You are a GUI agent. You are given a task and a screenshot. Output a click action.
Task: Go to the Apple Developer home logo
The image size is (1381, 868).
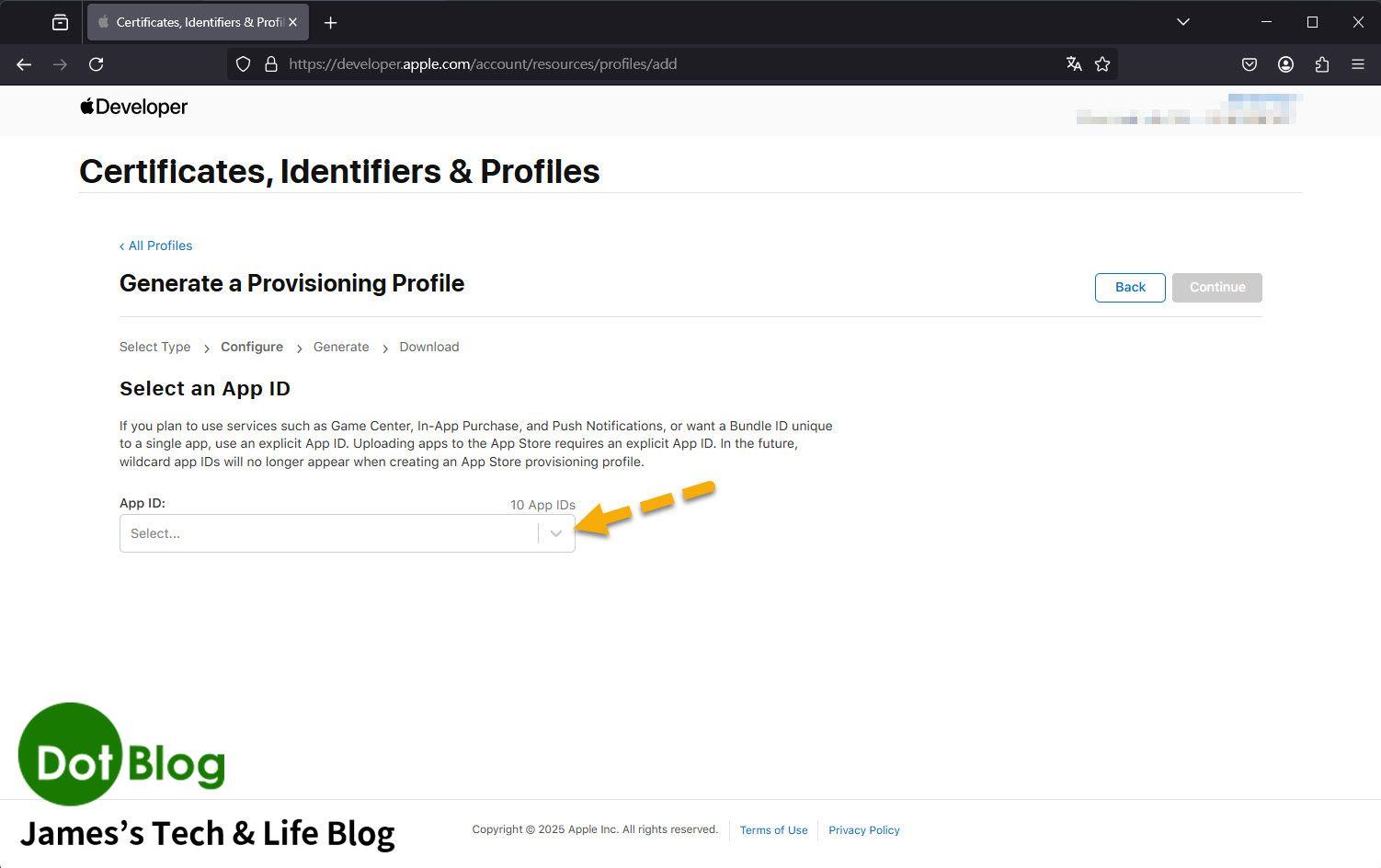pyautogui.click(x=133, y=107)
